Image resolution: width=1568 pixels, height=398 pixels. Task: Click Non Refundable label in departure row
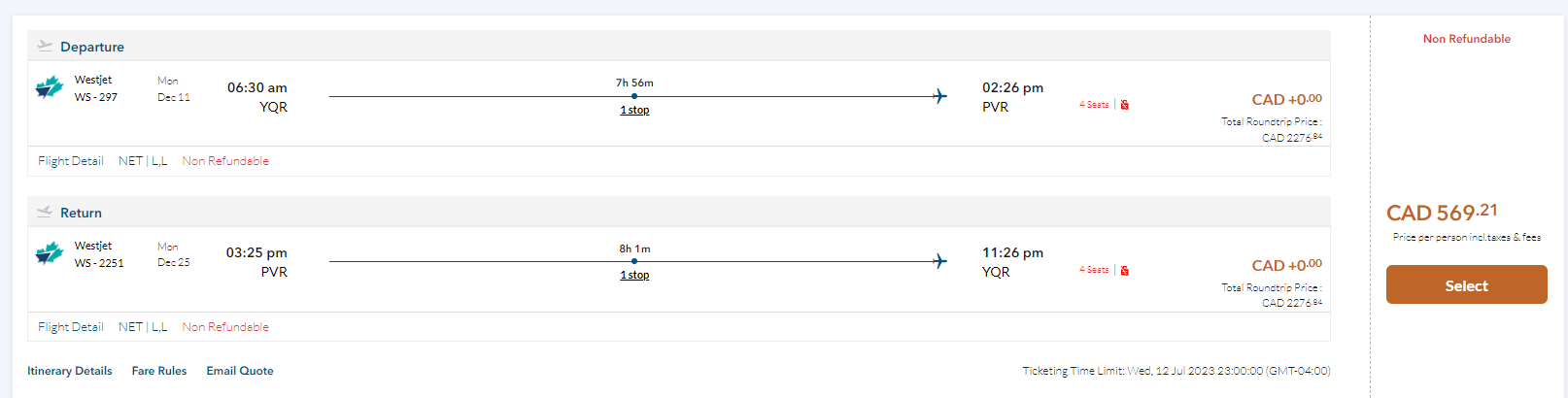pos(225,161)
